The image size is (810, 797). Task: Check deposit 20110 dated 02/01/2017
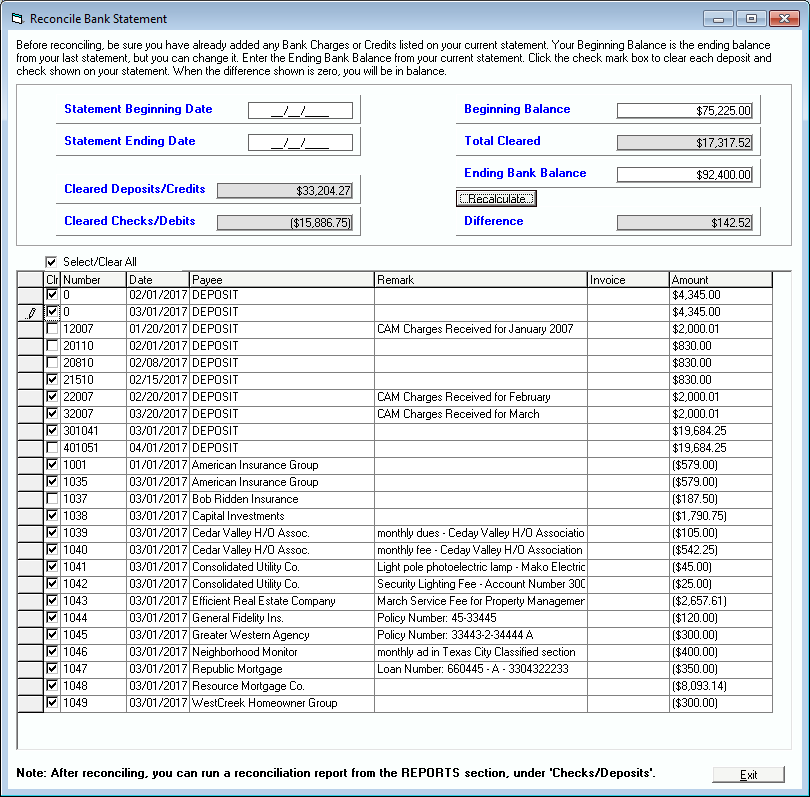pos(53,346)
